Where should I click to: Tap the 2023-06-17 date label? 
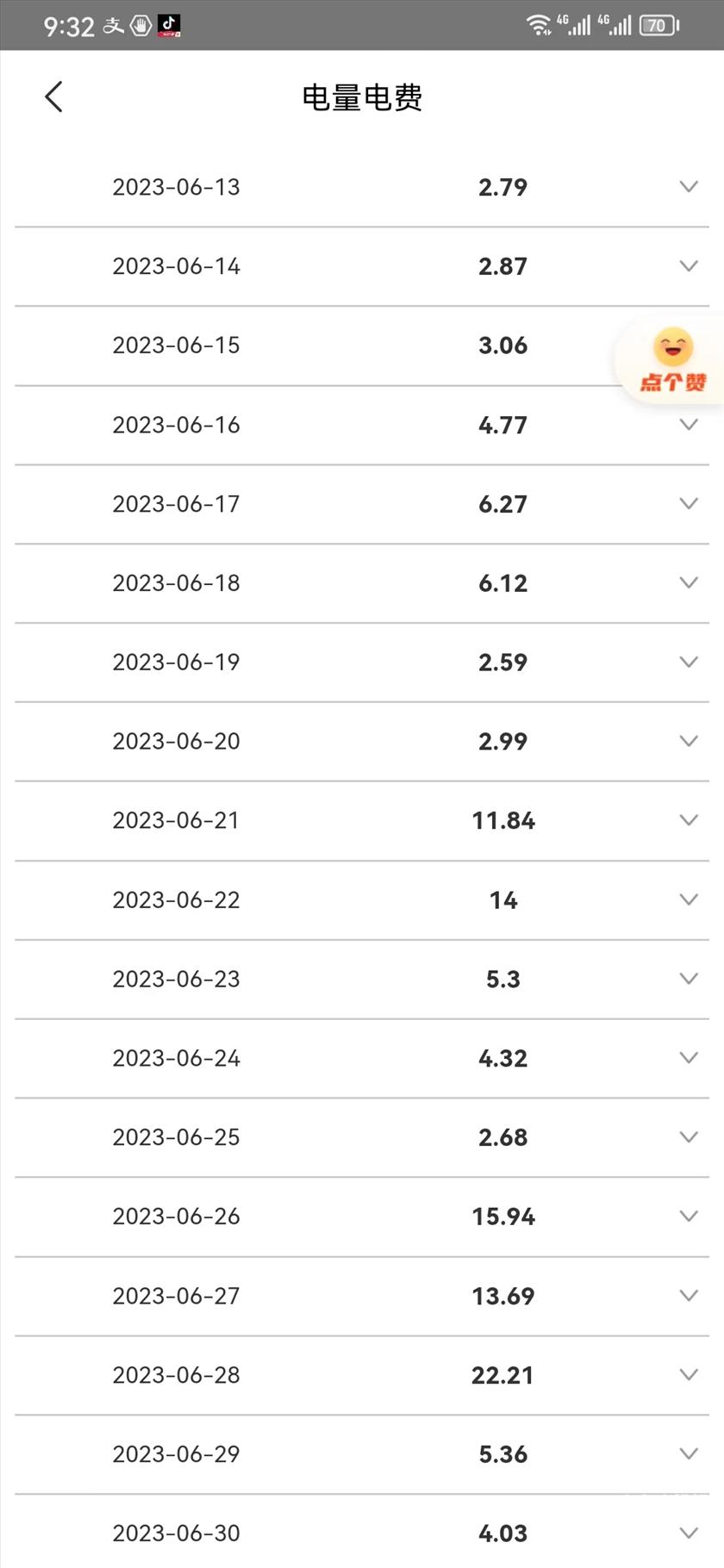(x=177, y=504)
